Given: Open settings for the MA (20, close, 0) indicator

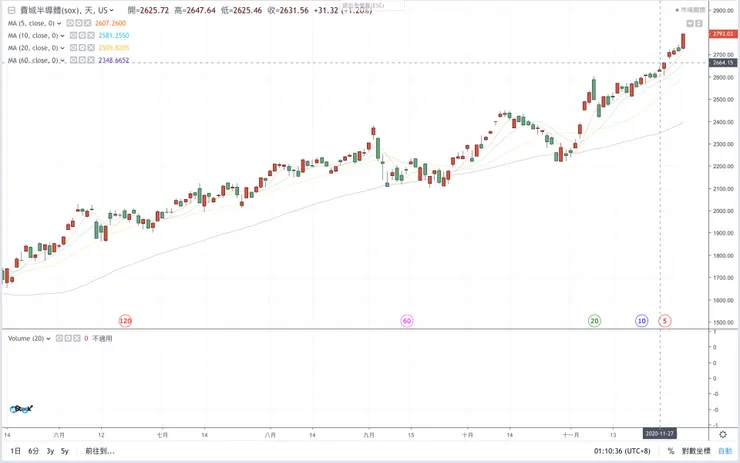Looking at the screenshot, I should (x=82, y=48).
